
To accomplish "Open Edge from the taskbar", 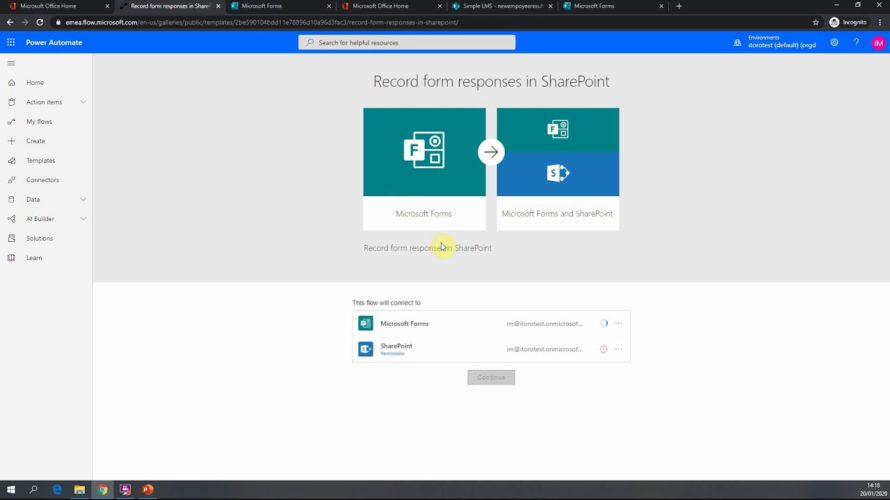I will pyautogui.click(x=57, y=489).
